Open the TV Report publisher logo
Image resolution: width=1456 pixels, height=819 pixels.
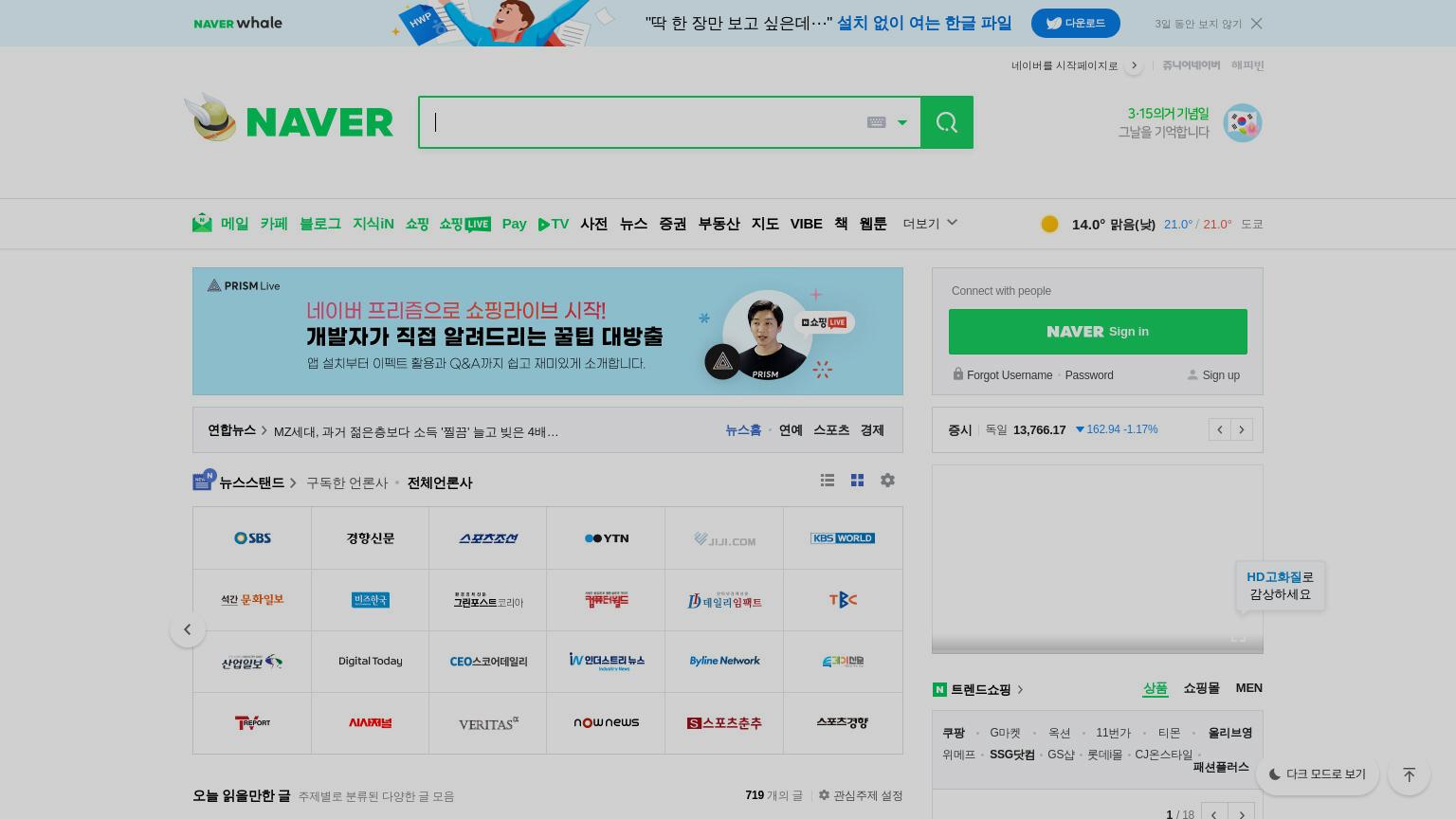(x=252, y=723)
